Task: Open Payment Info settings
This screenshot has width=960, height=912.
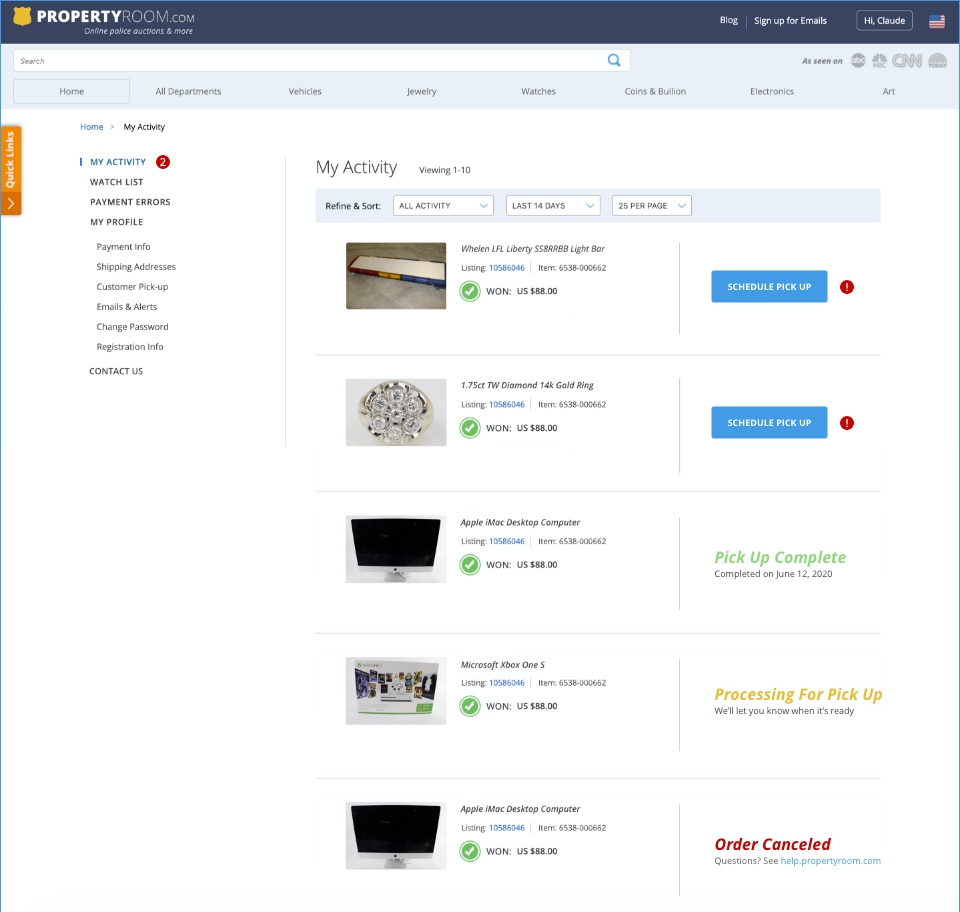Action: point(123,247)
